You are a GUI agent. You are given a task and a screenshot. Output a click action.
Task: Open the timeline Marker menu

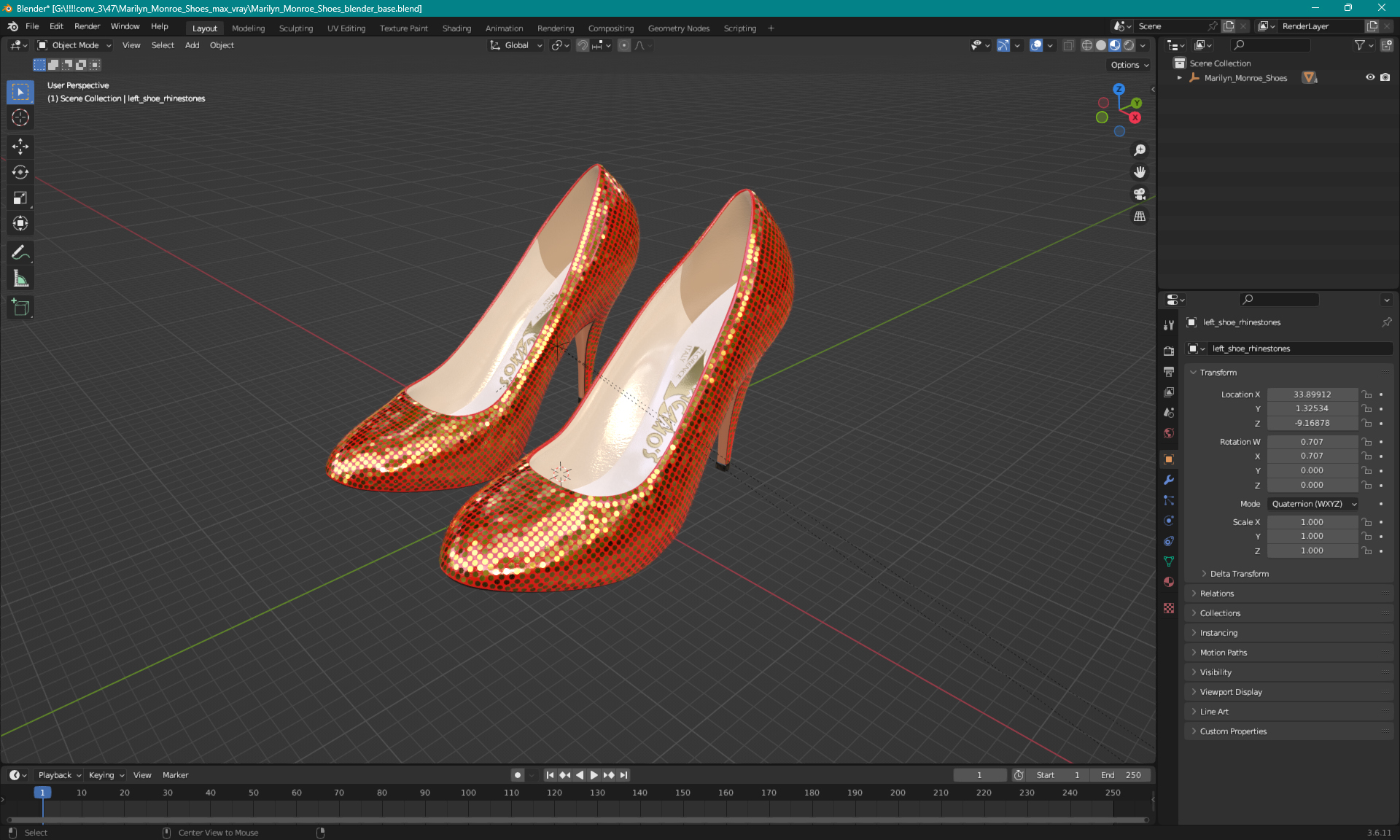point(175,775)
